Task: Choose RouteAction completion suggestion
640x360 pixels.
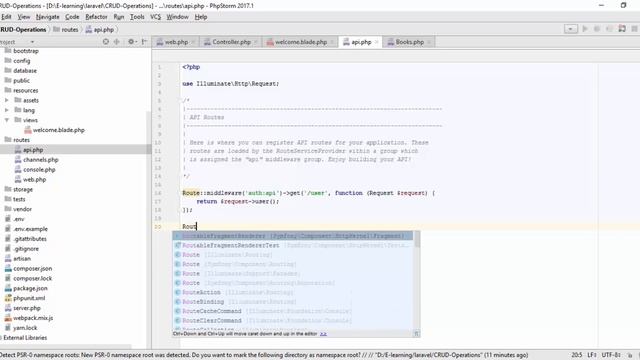Action: (x=293, y=292)
